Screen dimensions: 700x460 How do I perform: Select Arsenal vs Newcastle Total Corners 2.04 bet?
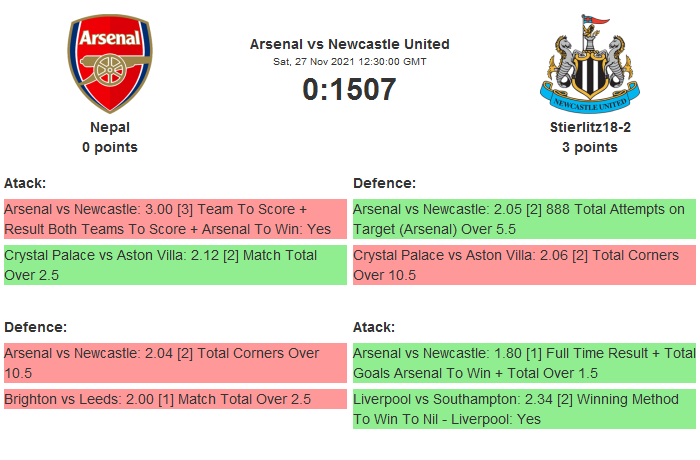(x=175, y=363)
